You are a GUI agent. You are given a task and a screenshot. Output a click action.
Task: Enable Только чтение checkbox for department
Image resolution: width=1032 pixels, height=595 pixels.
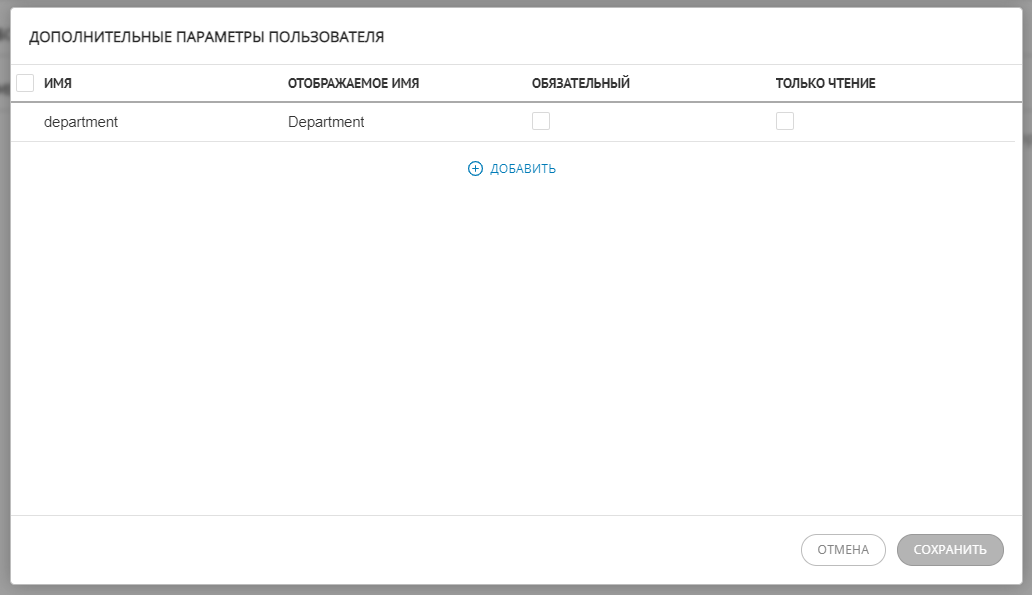point(785,121)
